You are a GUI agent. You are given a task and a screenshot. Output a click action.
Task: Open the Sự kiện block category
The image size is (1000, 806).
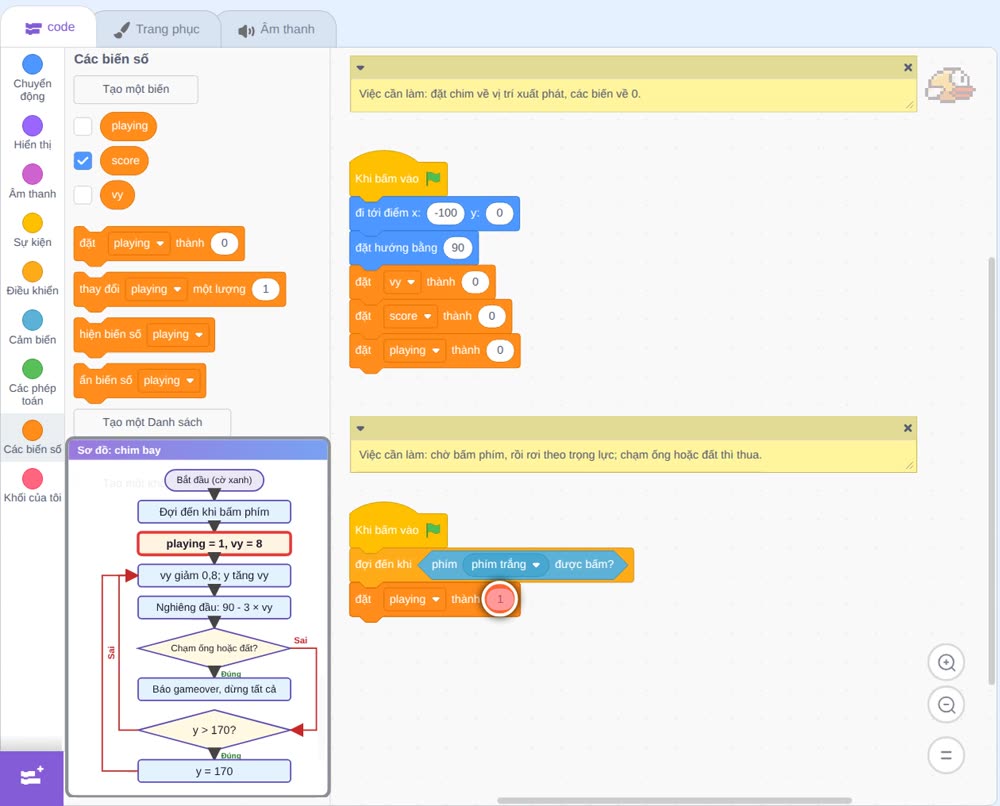click(x=33, y=230)
